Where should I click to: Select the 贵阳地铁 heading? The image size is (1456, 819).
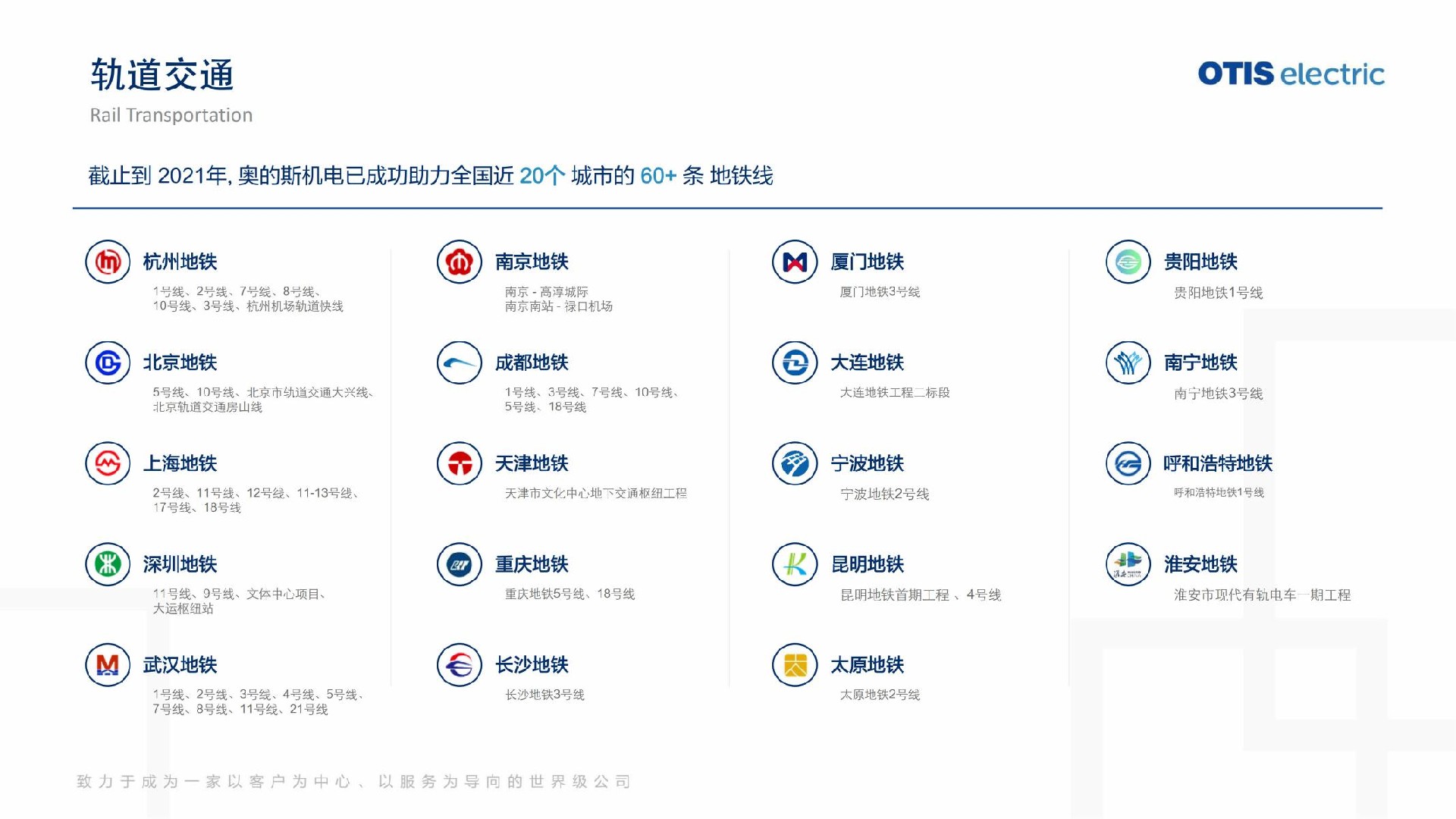click(x=1201, y=262)
